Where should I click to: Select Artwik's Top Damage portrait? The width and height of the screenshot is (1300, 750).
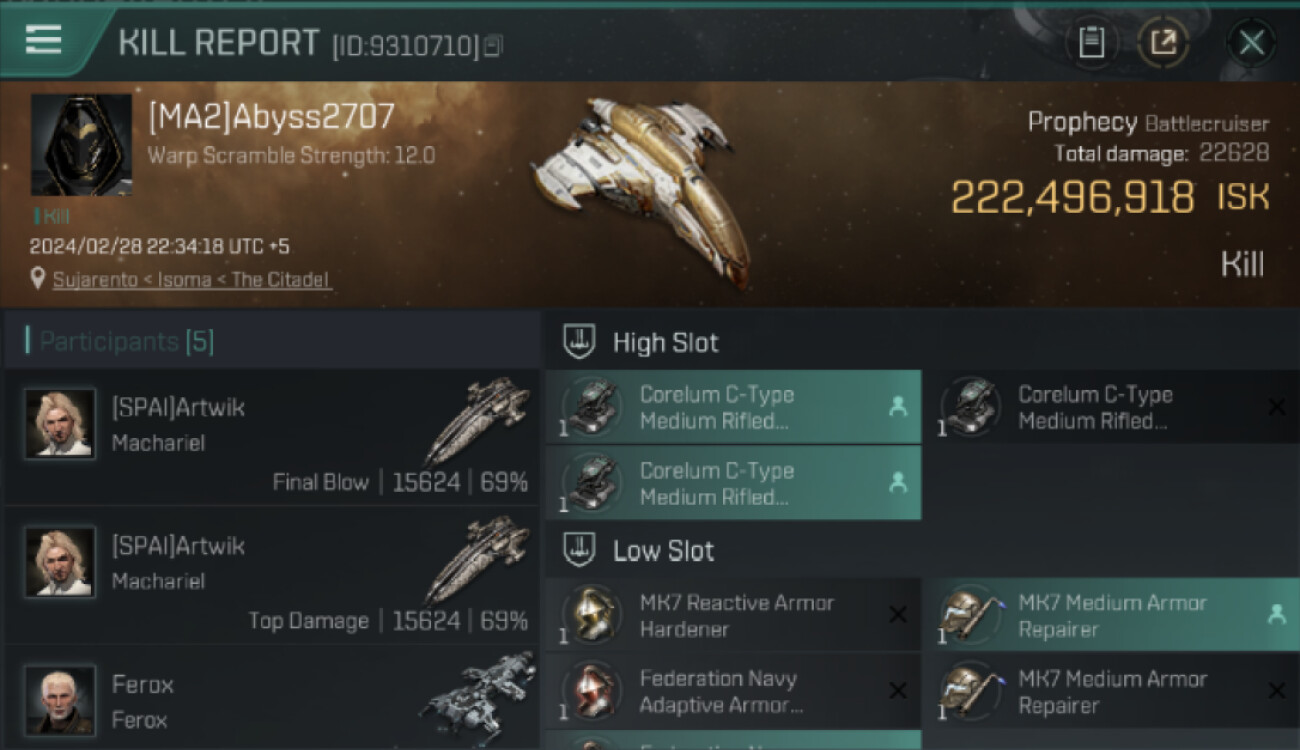coord(60,562)
